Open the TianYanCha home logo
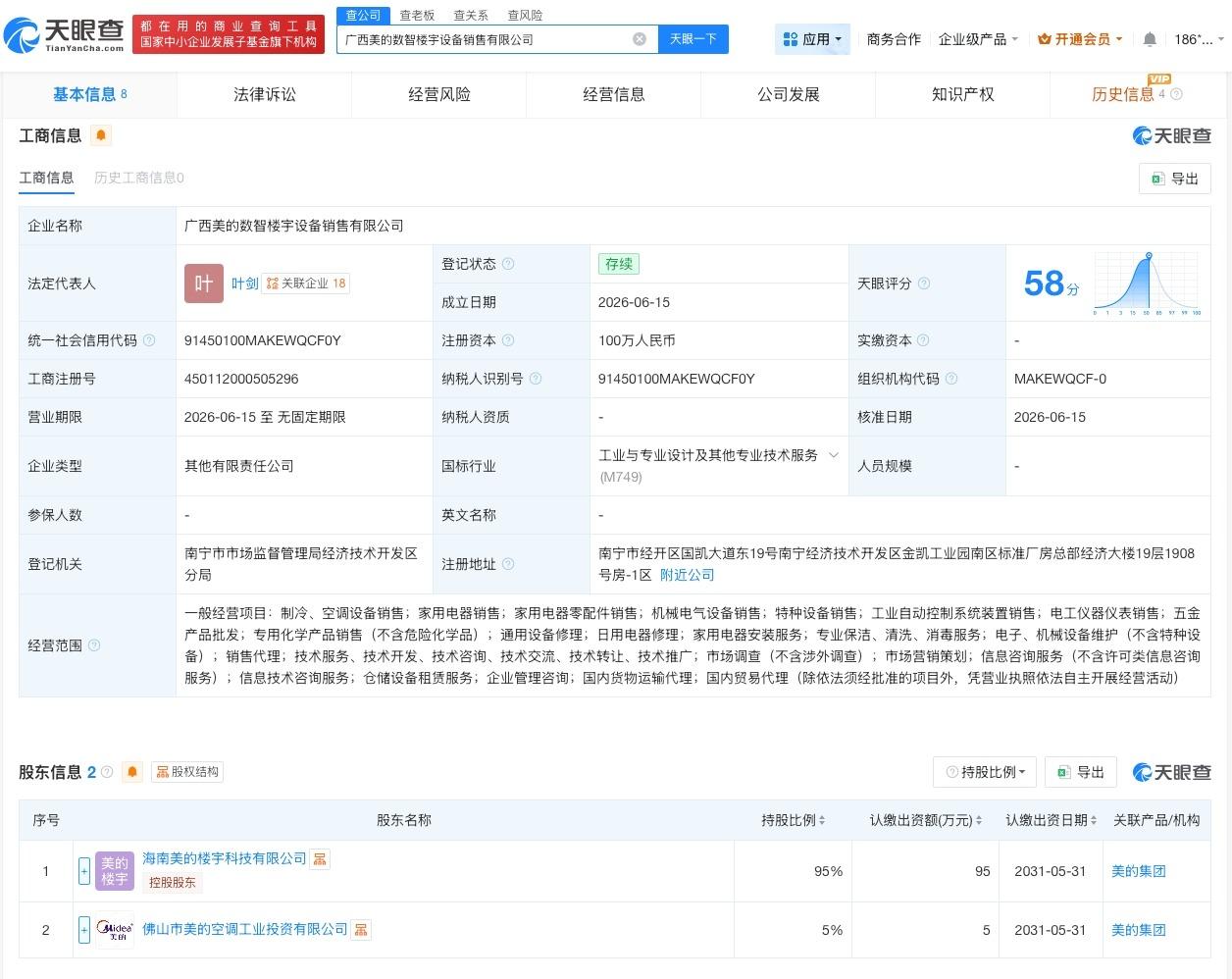This screenshot has height=979, width=1232. point(65,34)
